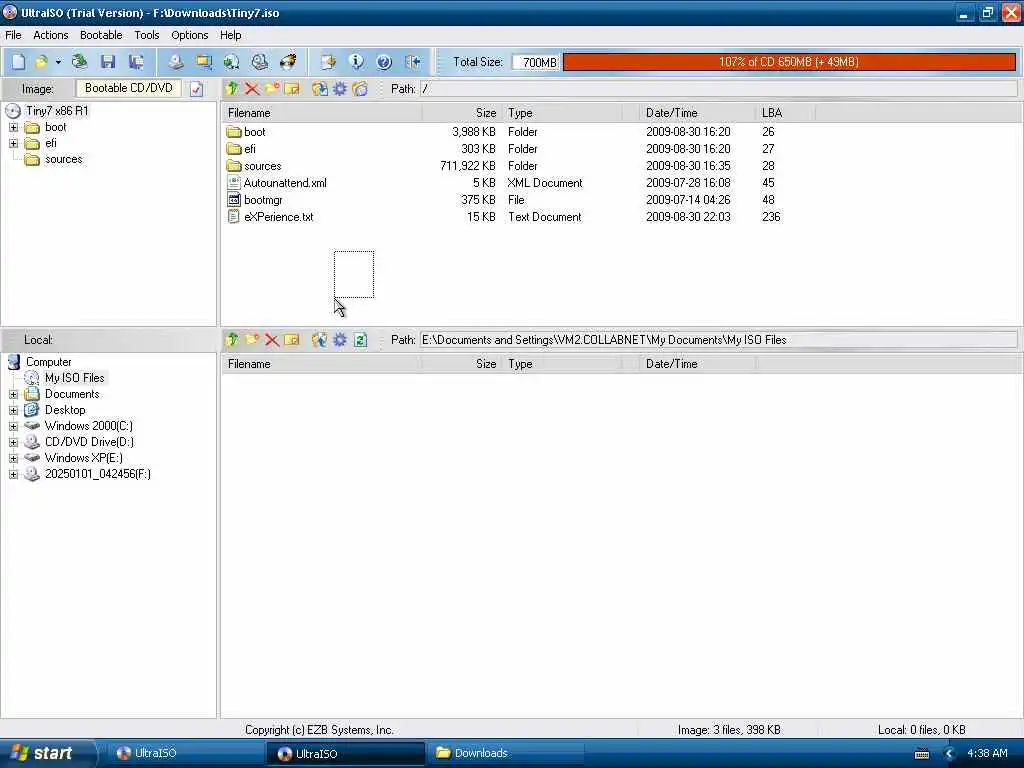Create a new image with the blank page icon
Viewport: 1024px width, 768px height.
click(18, 62)
